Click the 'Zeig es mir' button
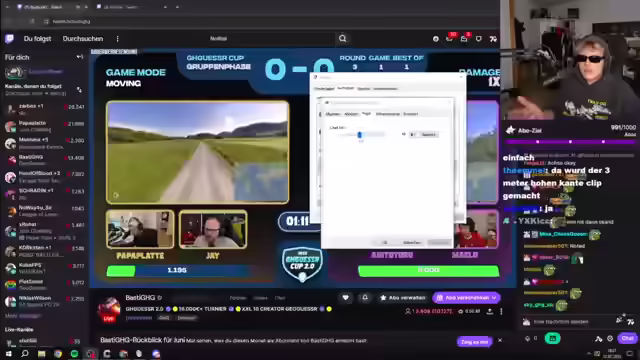The height and width of the screenshot is (360, 640). coord(474,342)
